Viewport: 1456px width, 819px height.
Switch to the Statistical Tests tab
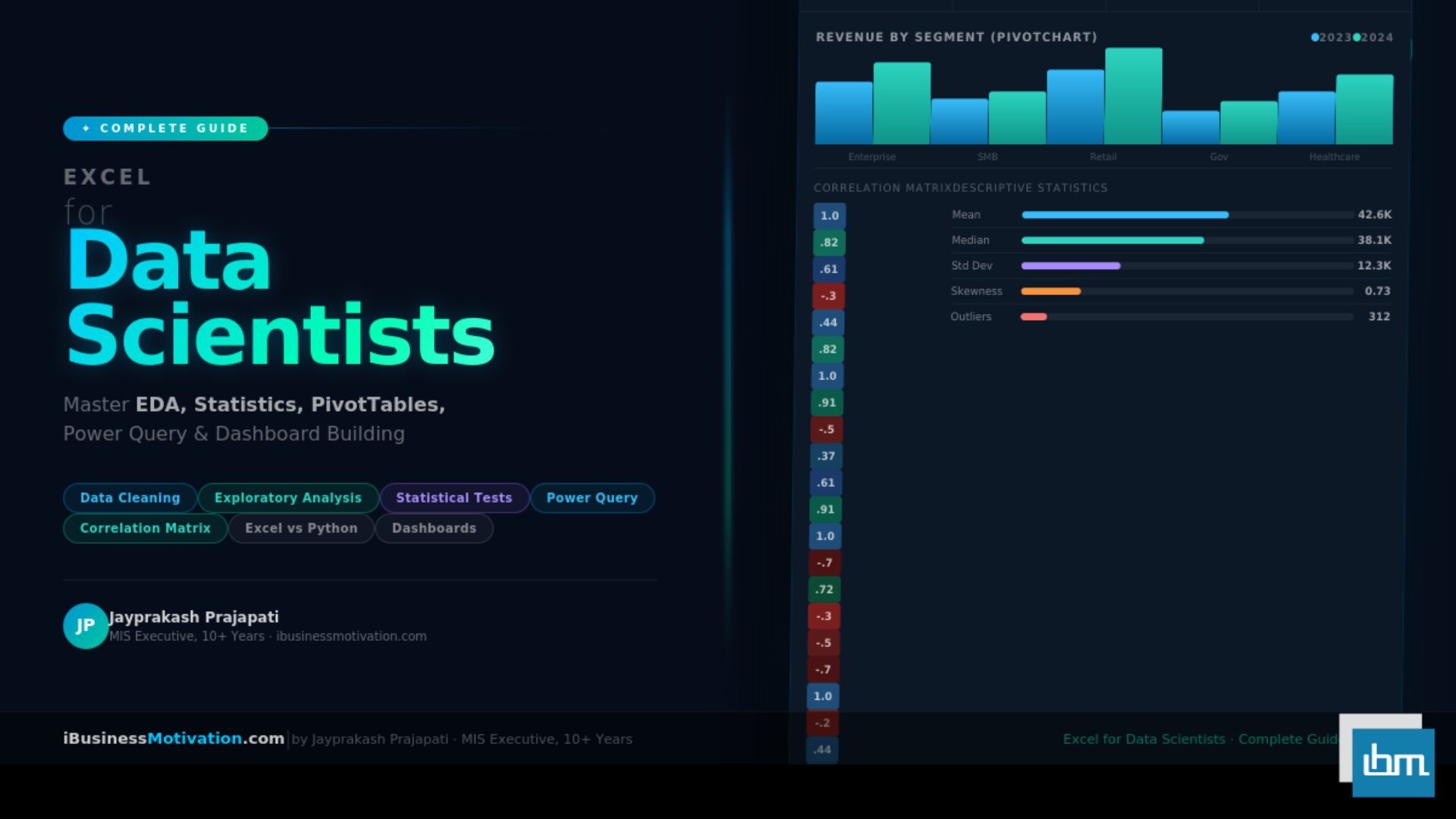453,497
